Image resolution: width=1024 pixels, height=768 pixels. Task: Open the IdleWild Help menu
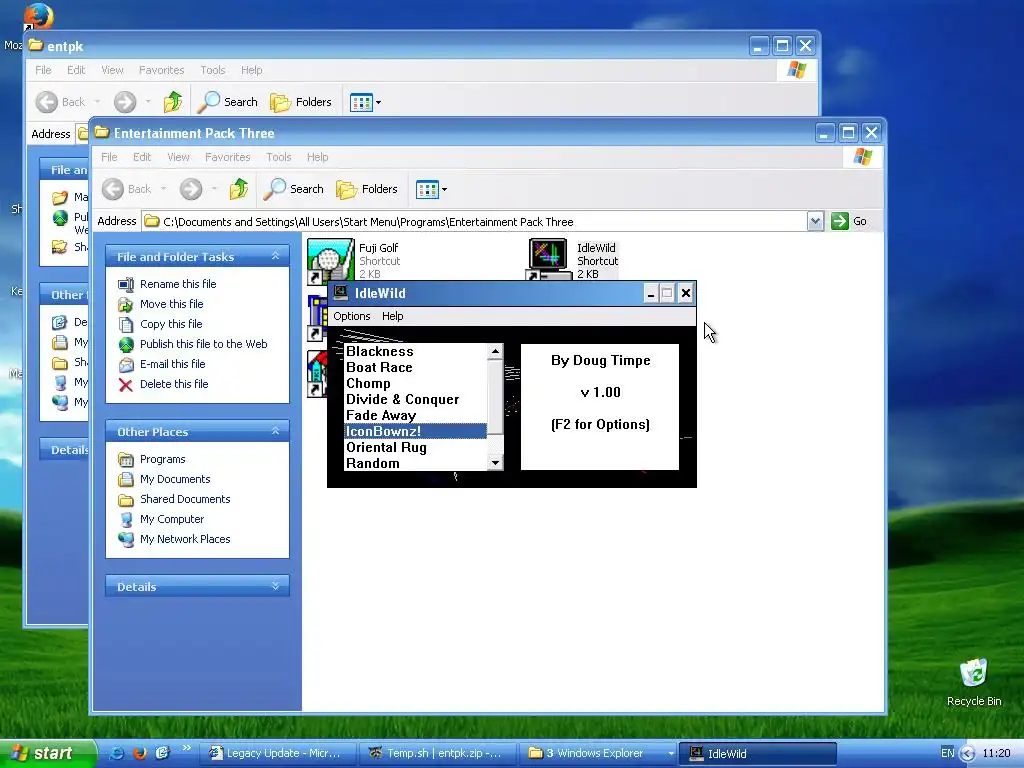click(392, 316)
